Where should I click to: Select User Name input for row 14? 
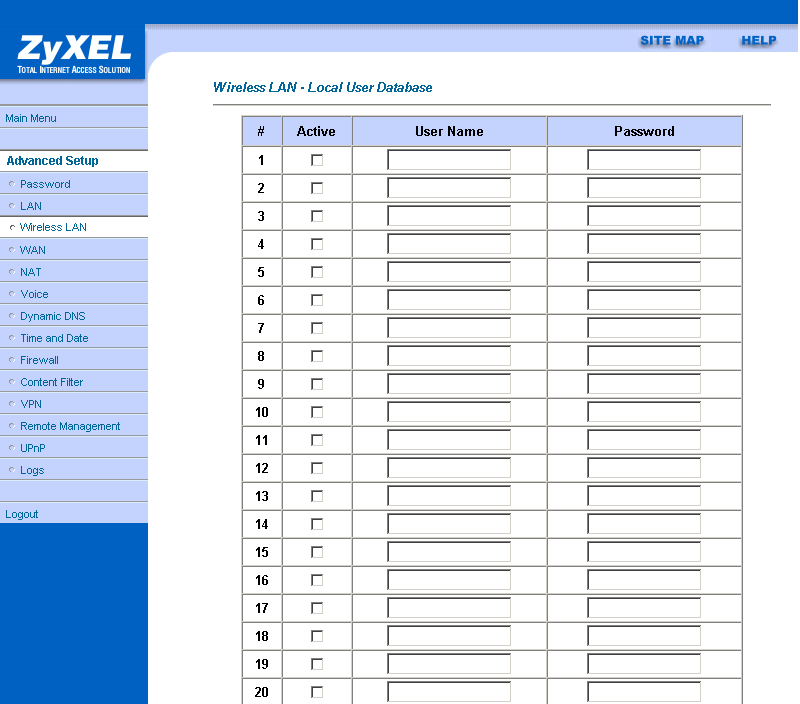pos(449,524)
